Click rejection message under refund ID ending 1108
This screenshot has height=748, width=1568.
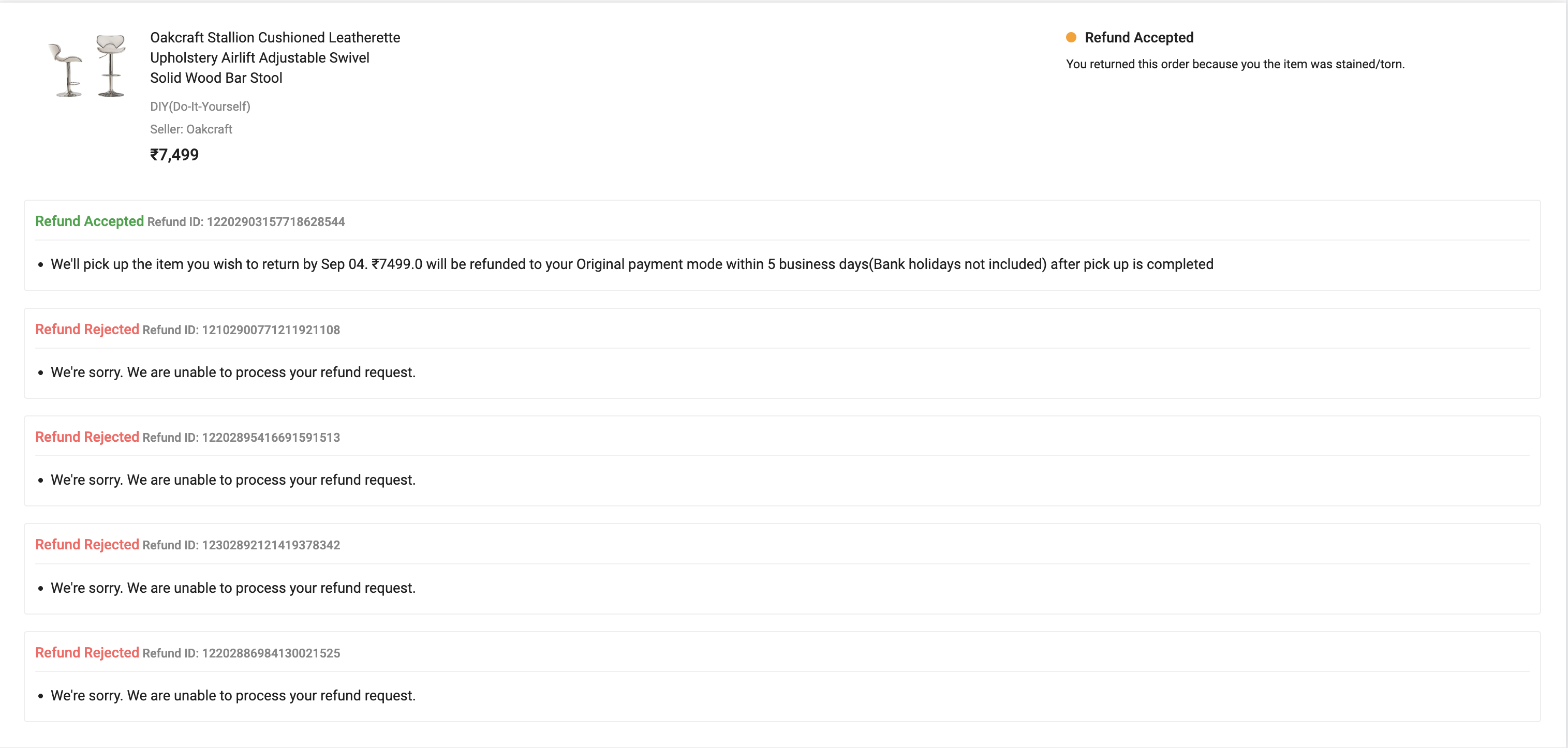click(x=232, y=372)
